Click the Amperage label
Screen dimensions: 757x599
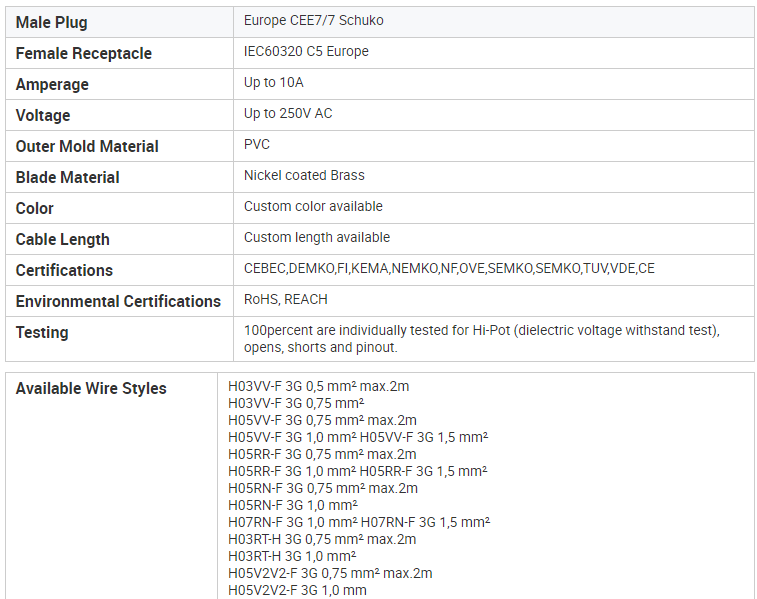(52, 84)
